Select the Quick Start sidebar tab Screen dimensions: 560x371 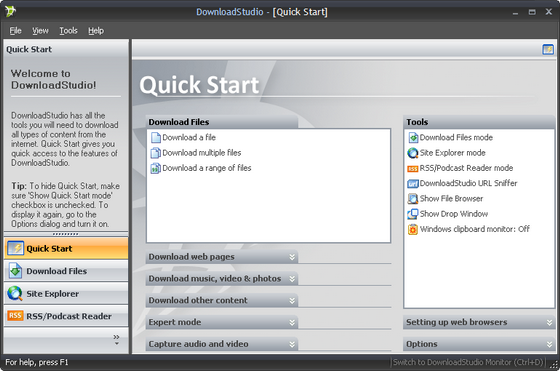click(66, 249)
